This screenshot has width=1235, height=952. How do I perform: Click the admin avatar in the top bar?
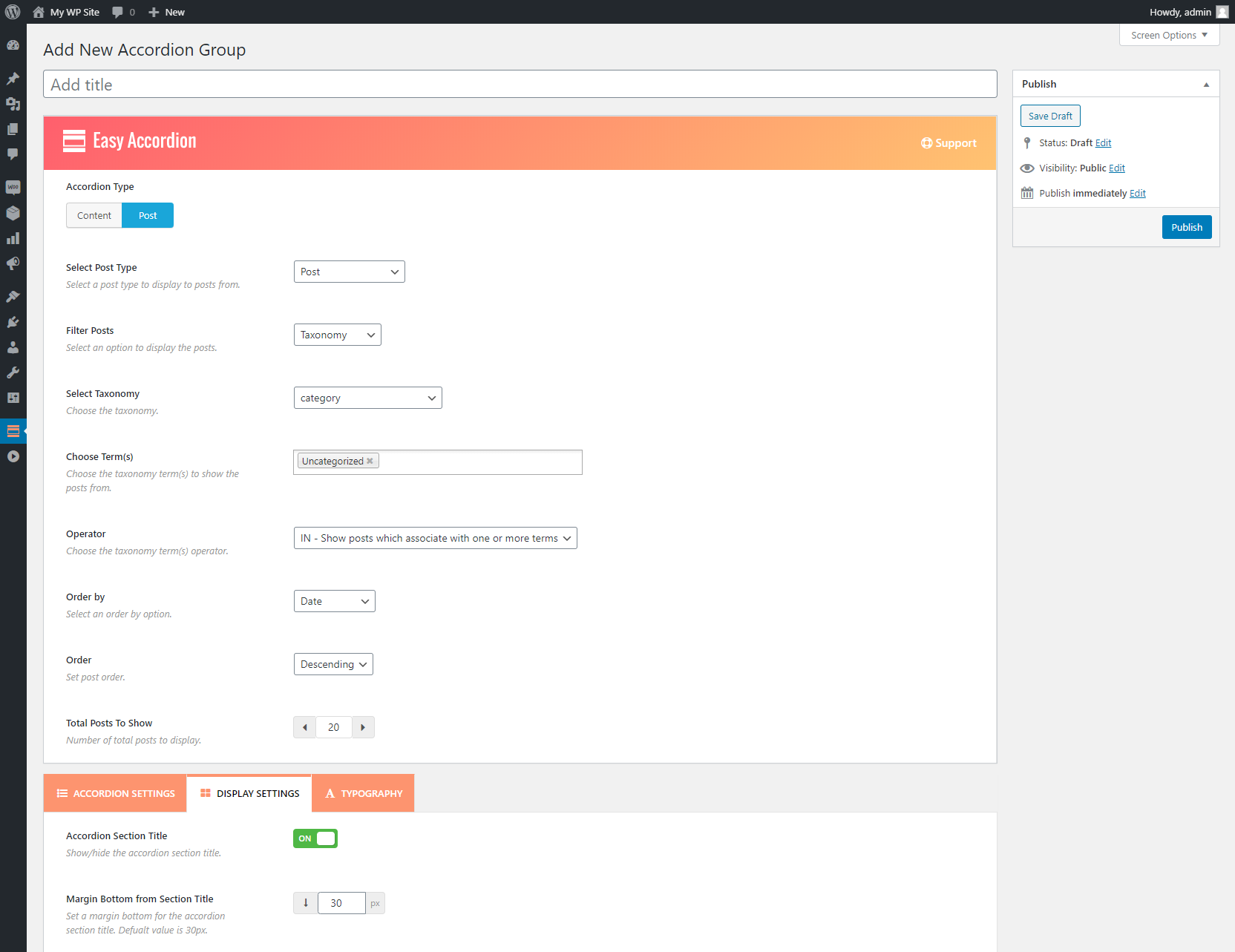pyautogui.click(x=1222, y=12)
